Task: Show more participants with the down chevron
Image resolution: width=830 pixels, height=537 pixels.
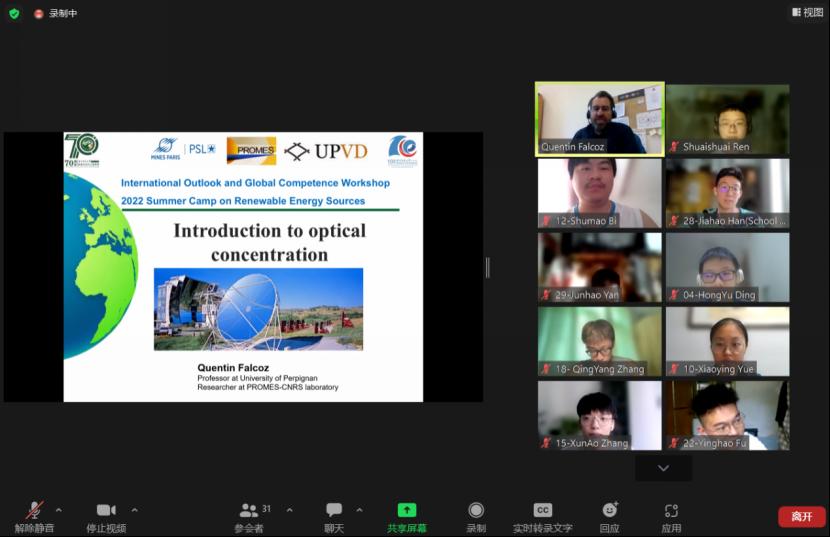Action: (x=662, y=468)
